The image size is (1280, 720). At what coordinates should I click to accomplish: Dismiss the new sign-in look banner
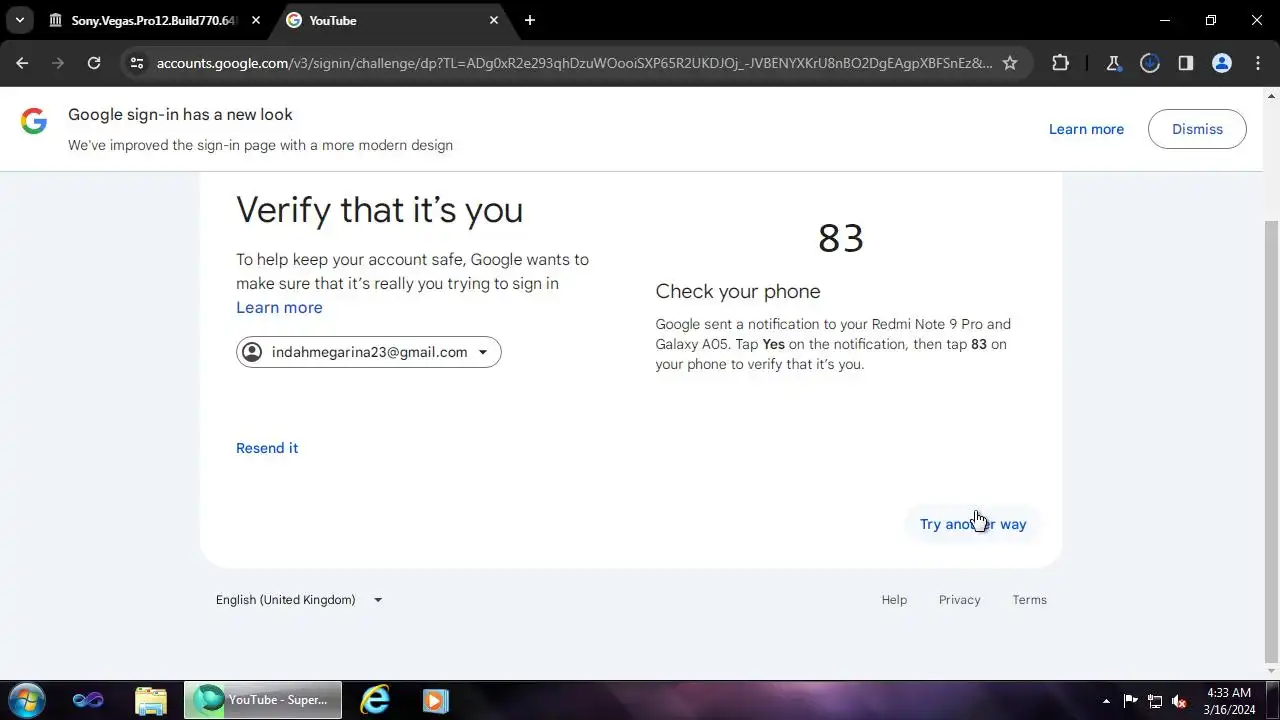[x=1197, y=129]
